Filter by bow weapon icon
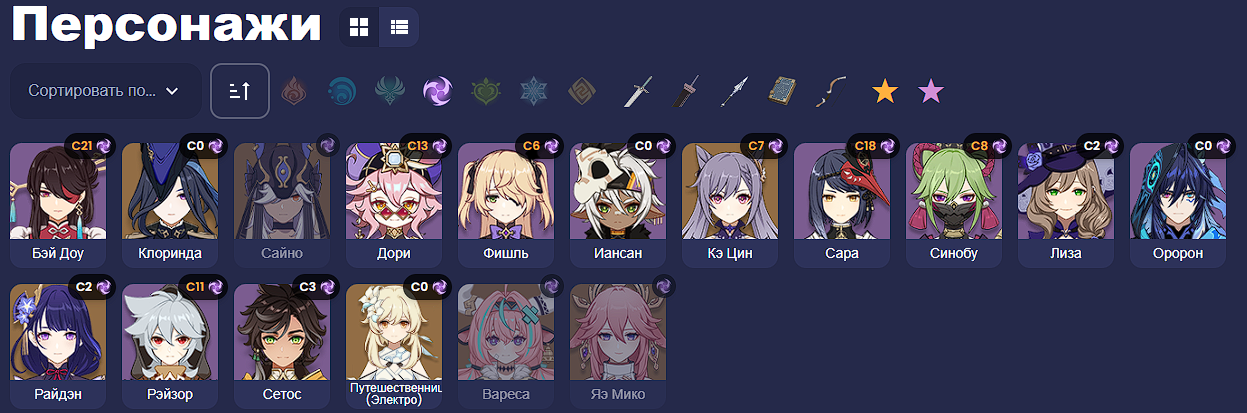This screenshot has width=1247, height=413. (x=830, y=92)
